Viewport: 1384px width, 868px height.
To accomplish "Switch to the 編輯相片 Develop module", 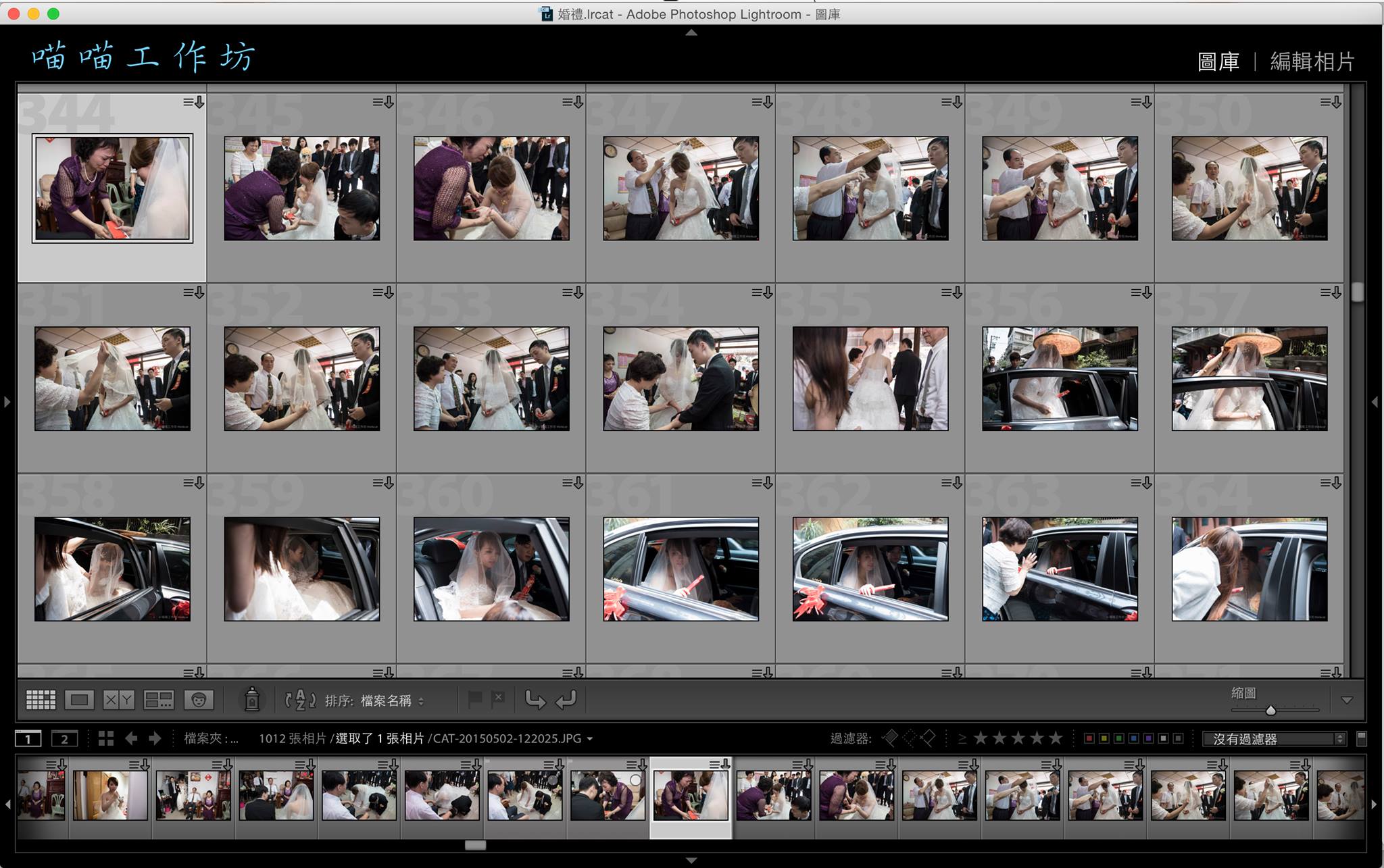I will coord(1312,61).
